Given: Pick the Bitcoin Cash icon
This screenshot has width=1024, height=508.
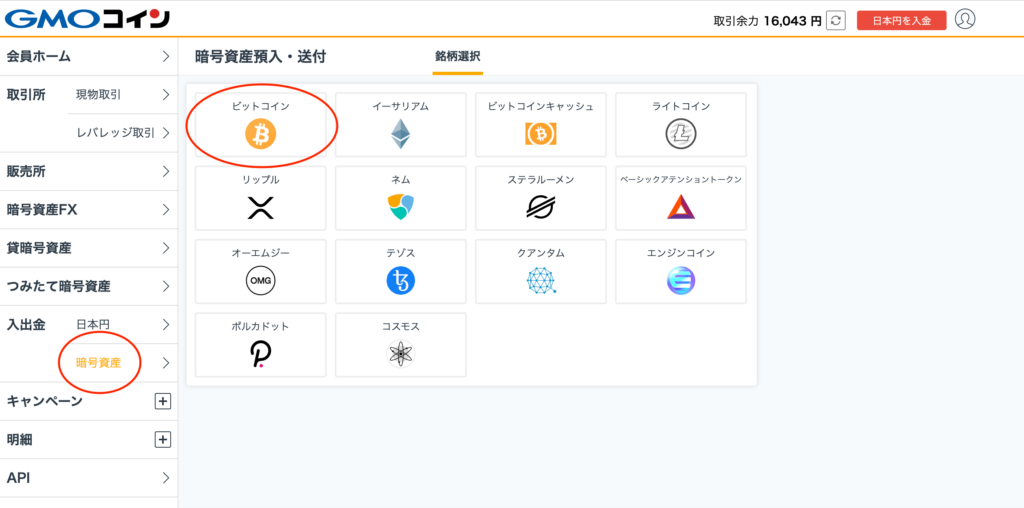Looking at the screenshot, I should pyautogui.click(x=540, y=135).
